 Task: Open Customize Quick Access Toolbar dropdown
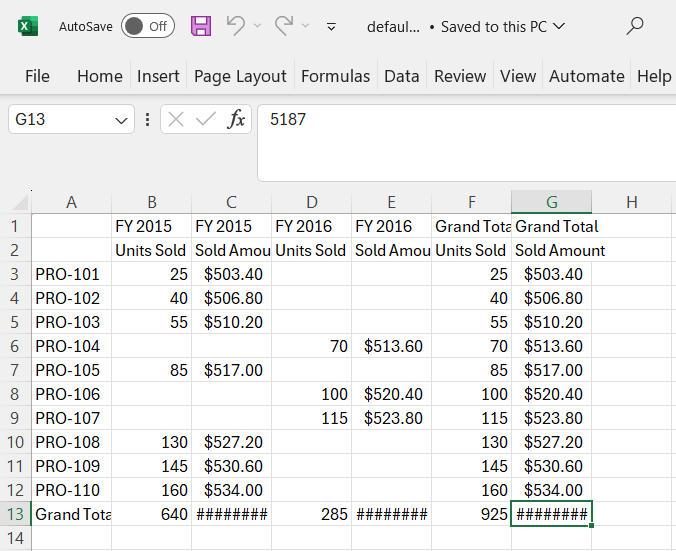[331, 27]
